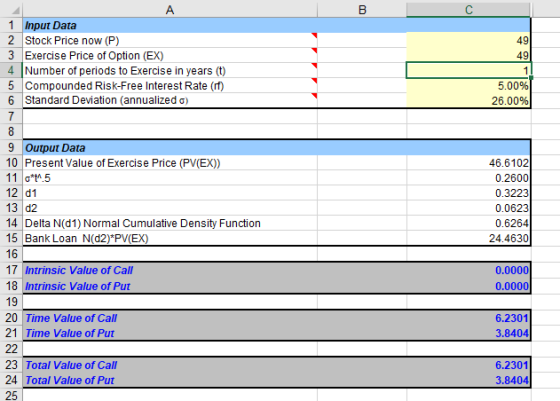Select 'Bank Loan N(d2)*PV(EX)' label
This screenshot has height=401, width=560.
tap(170, 238)
